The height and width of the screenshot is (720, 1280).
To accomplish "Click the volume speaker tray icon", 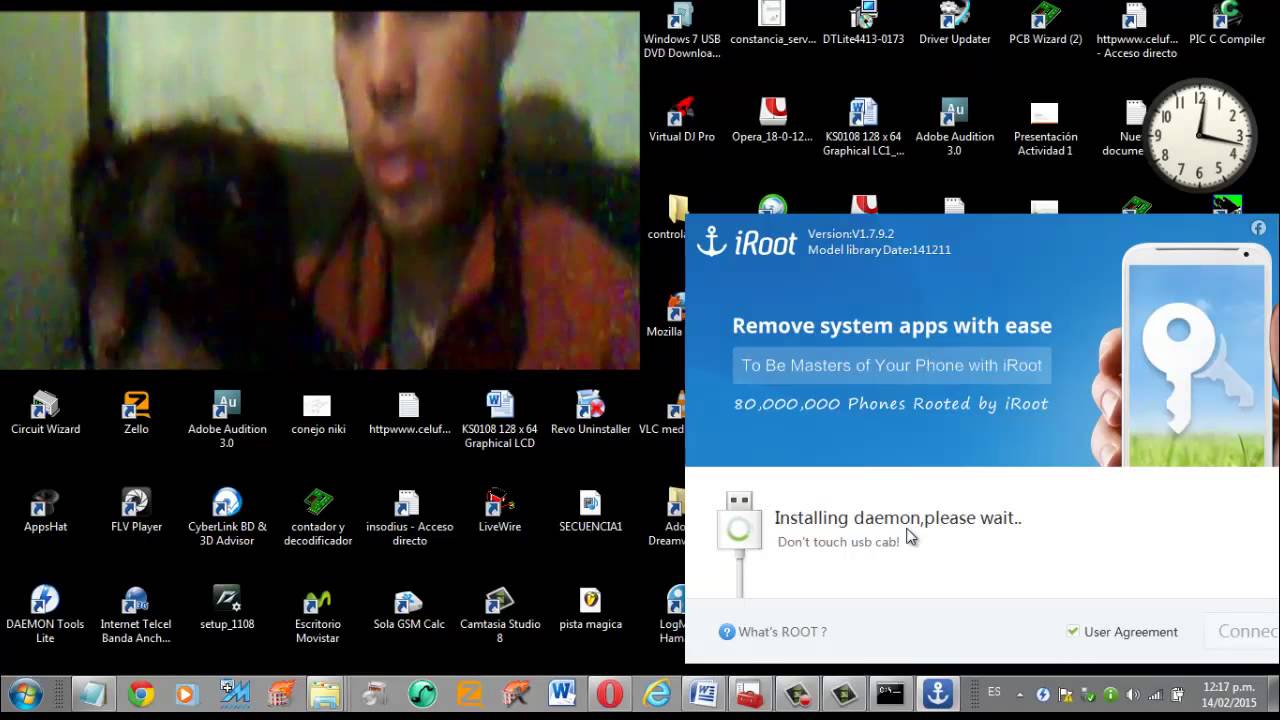I will [1133, 694].
